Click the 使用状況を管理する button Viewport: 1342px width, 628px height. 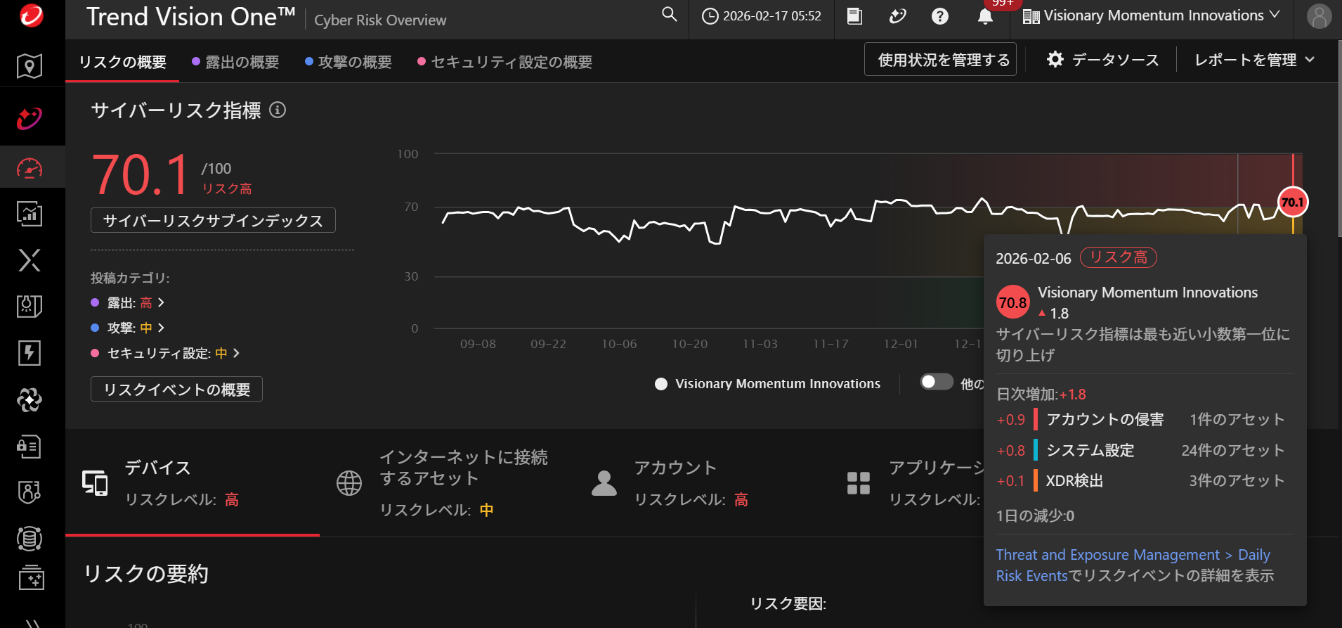click(939, 59)
